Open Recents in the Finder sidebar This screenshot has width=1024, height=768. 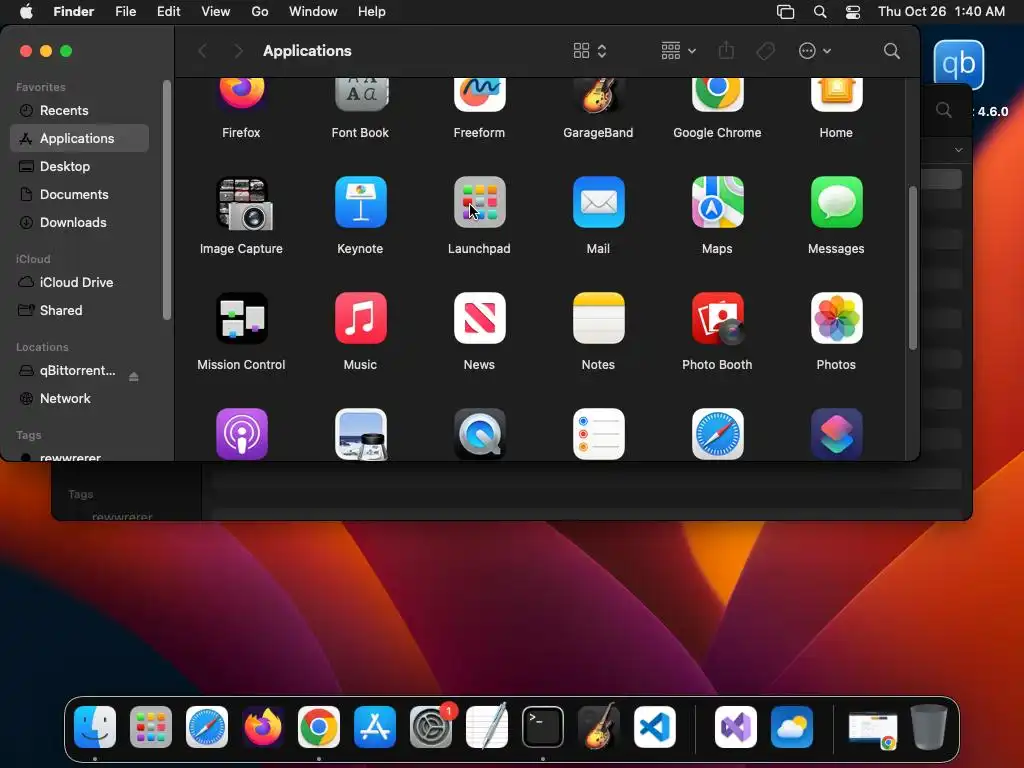80,110
